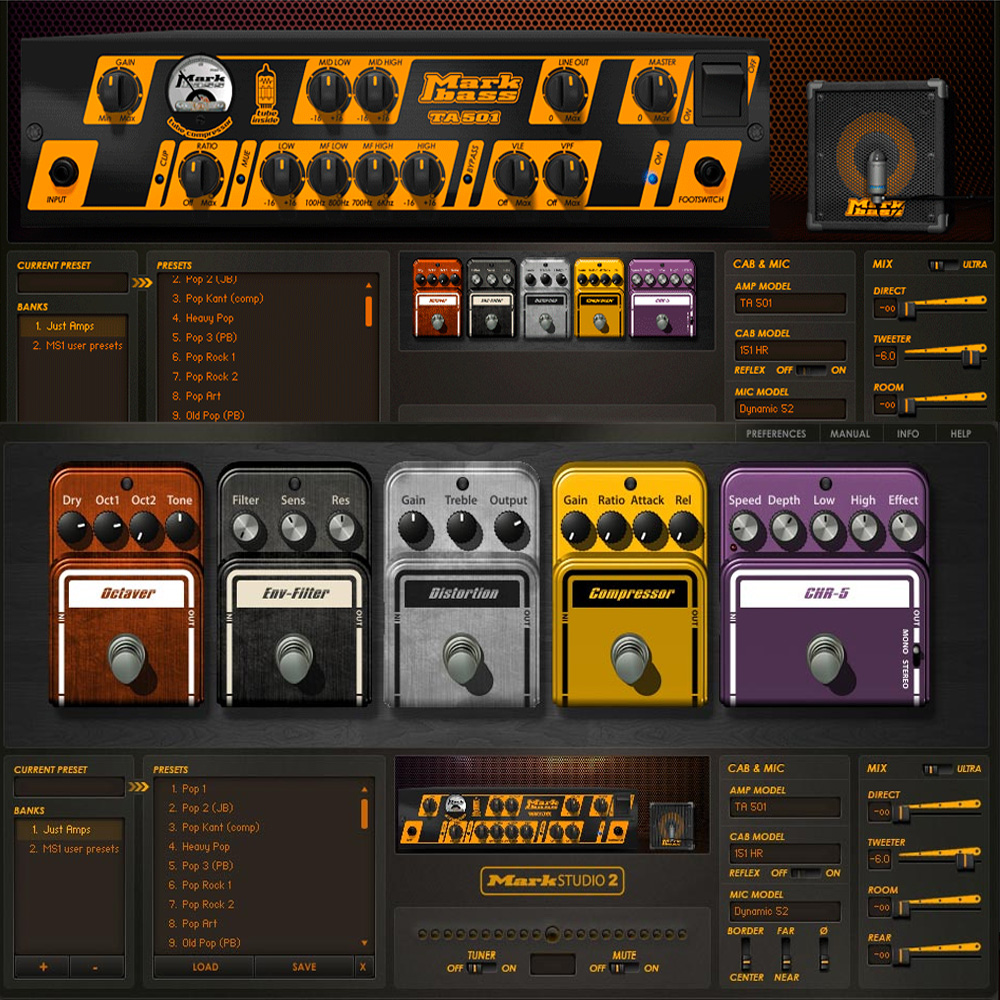Click the cabinet with microphone image
This screenshot has height=1000, width=1000.
(877, 156)
